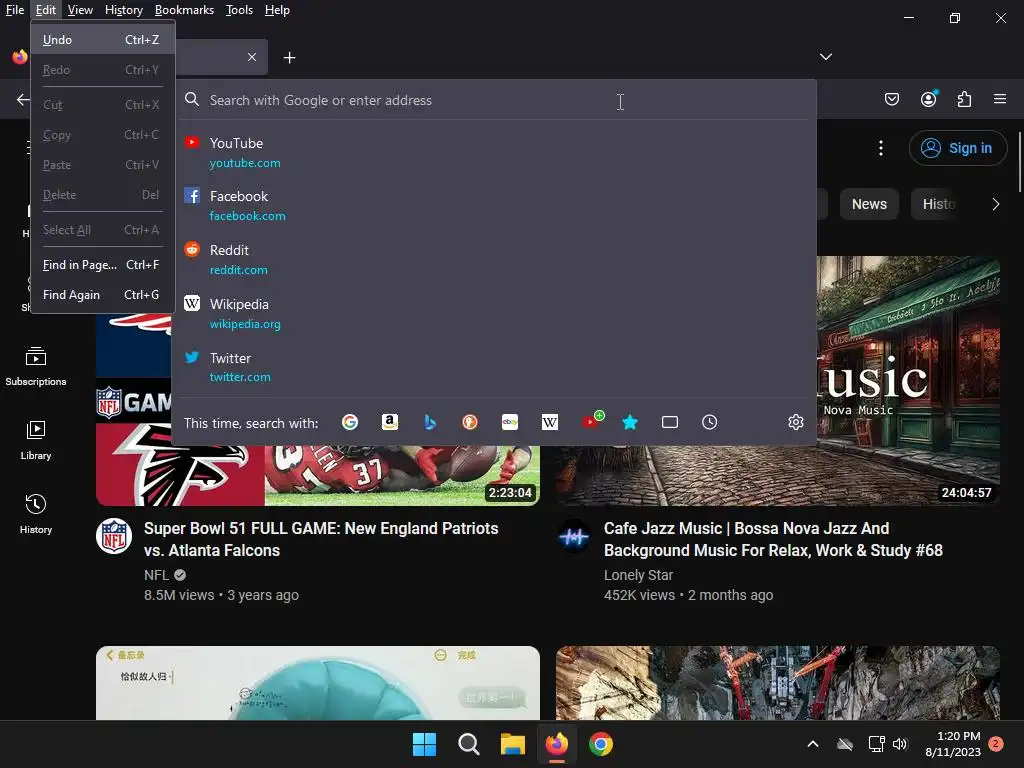Open Extensions puzzle icon
Image resolution: width=1024 pixels, height=768 pixels.
[964, 99]
